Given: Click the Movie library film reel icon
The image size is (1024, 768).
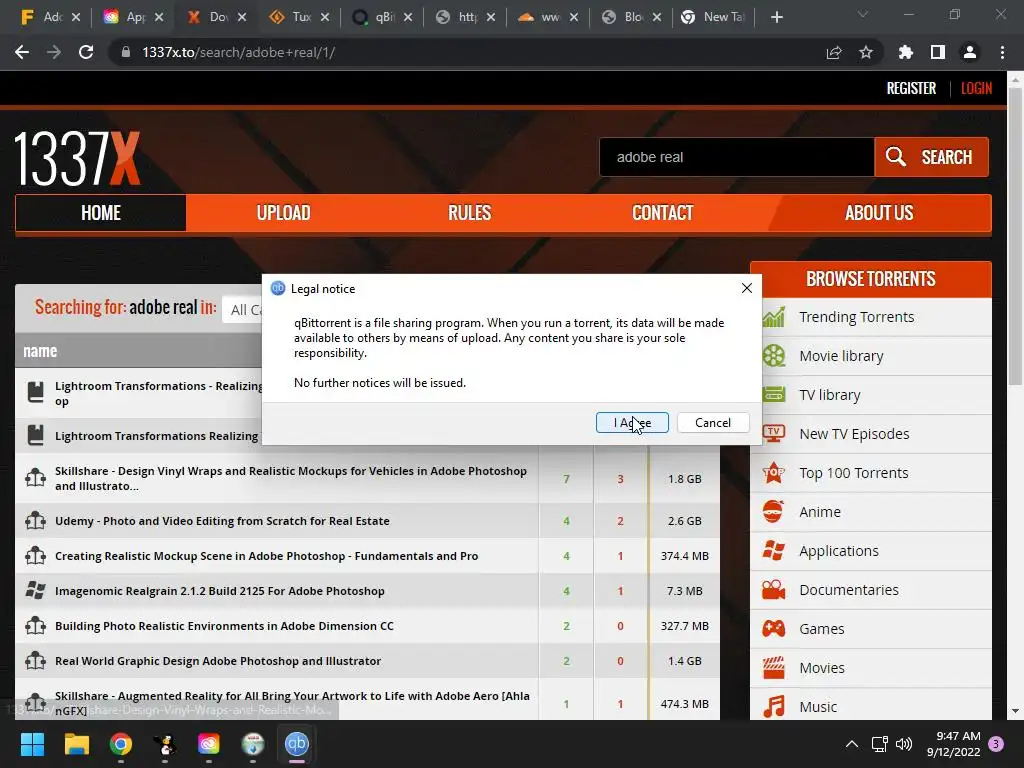Looking at the screenshot, I should point(774,356).
